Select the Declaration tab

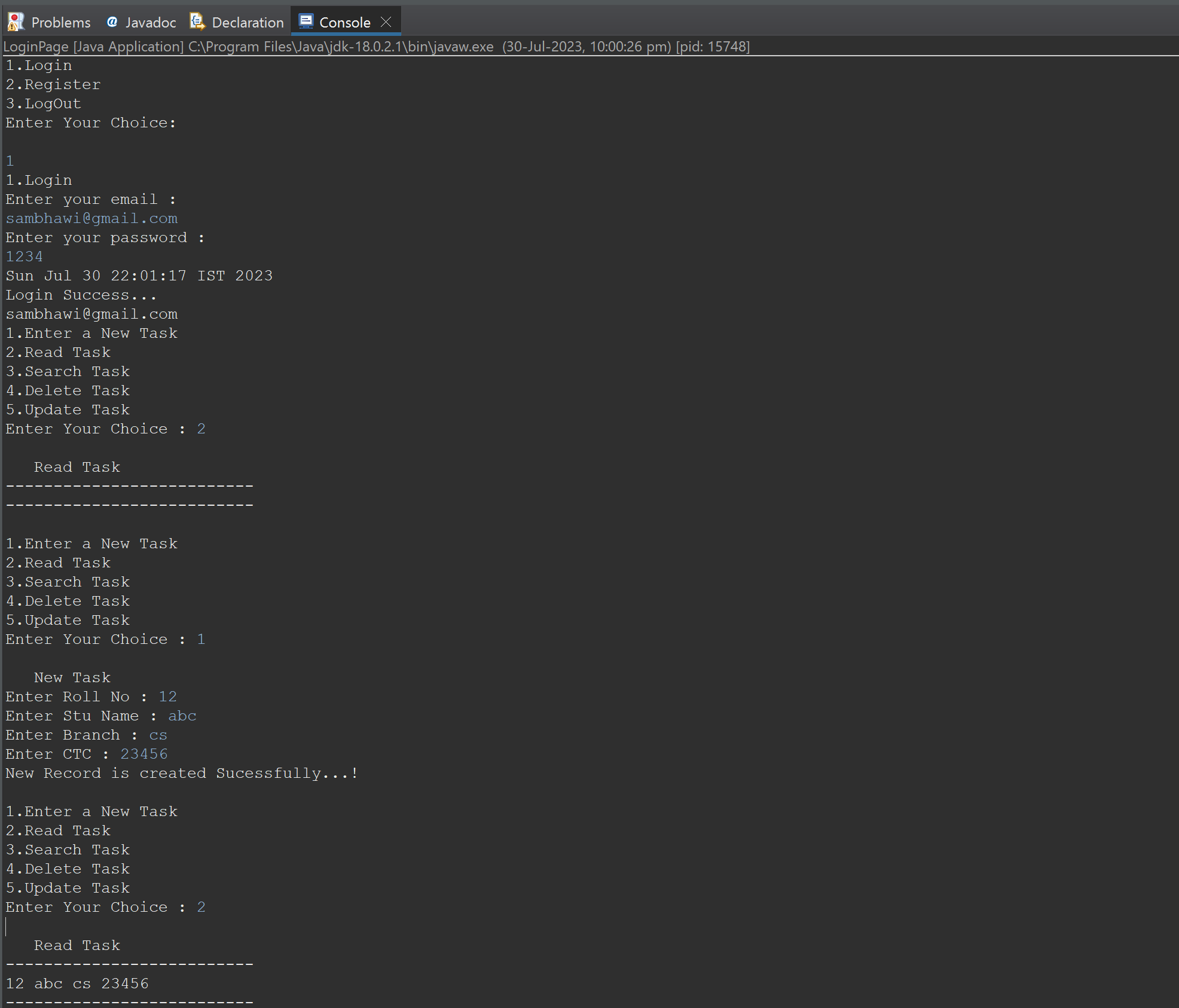248,23
